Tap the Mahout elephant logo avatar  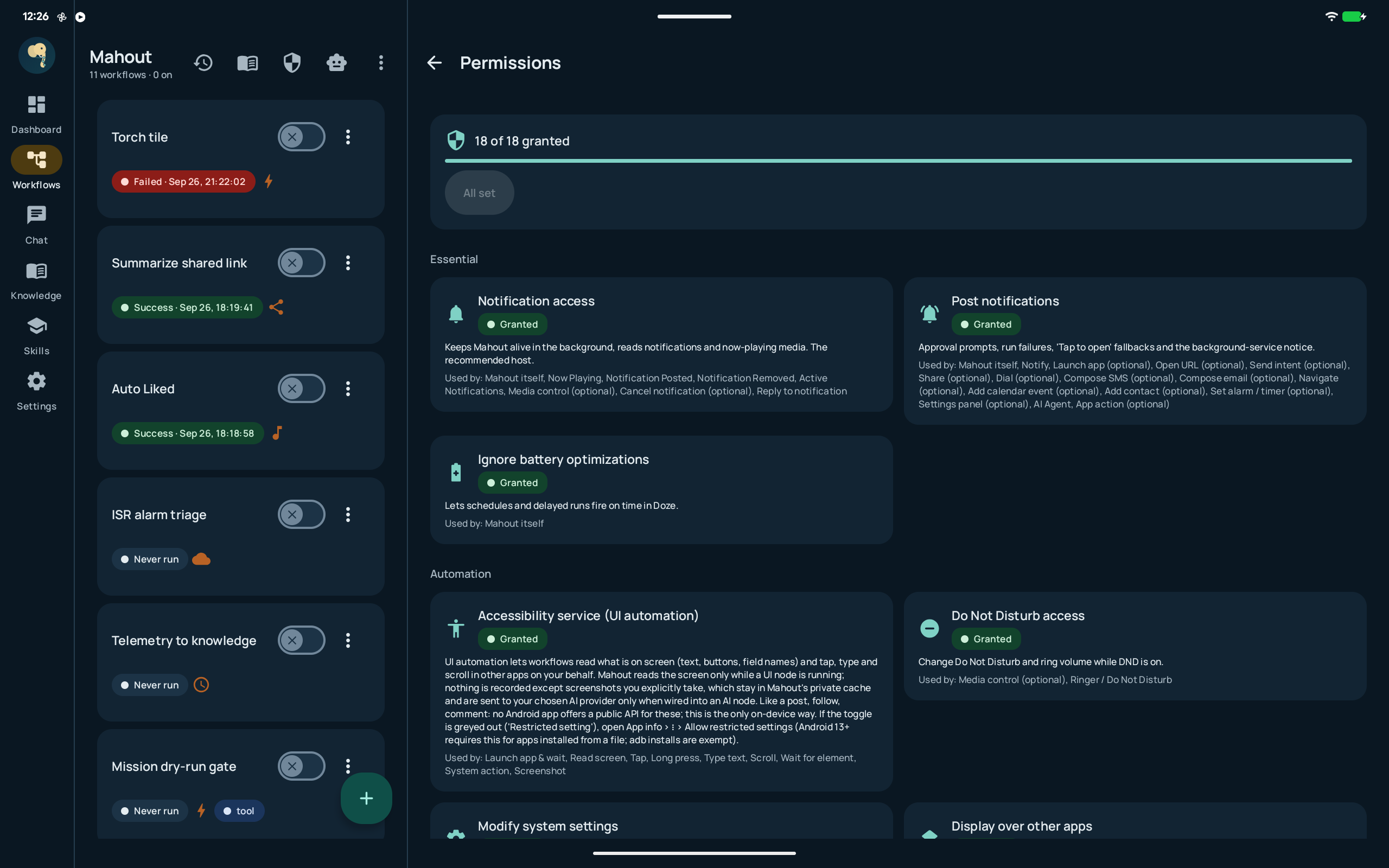pyautogui.click(x=37, y=55)
